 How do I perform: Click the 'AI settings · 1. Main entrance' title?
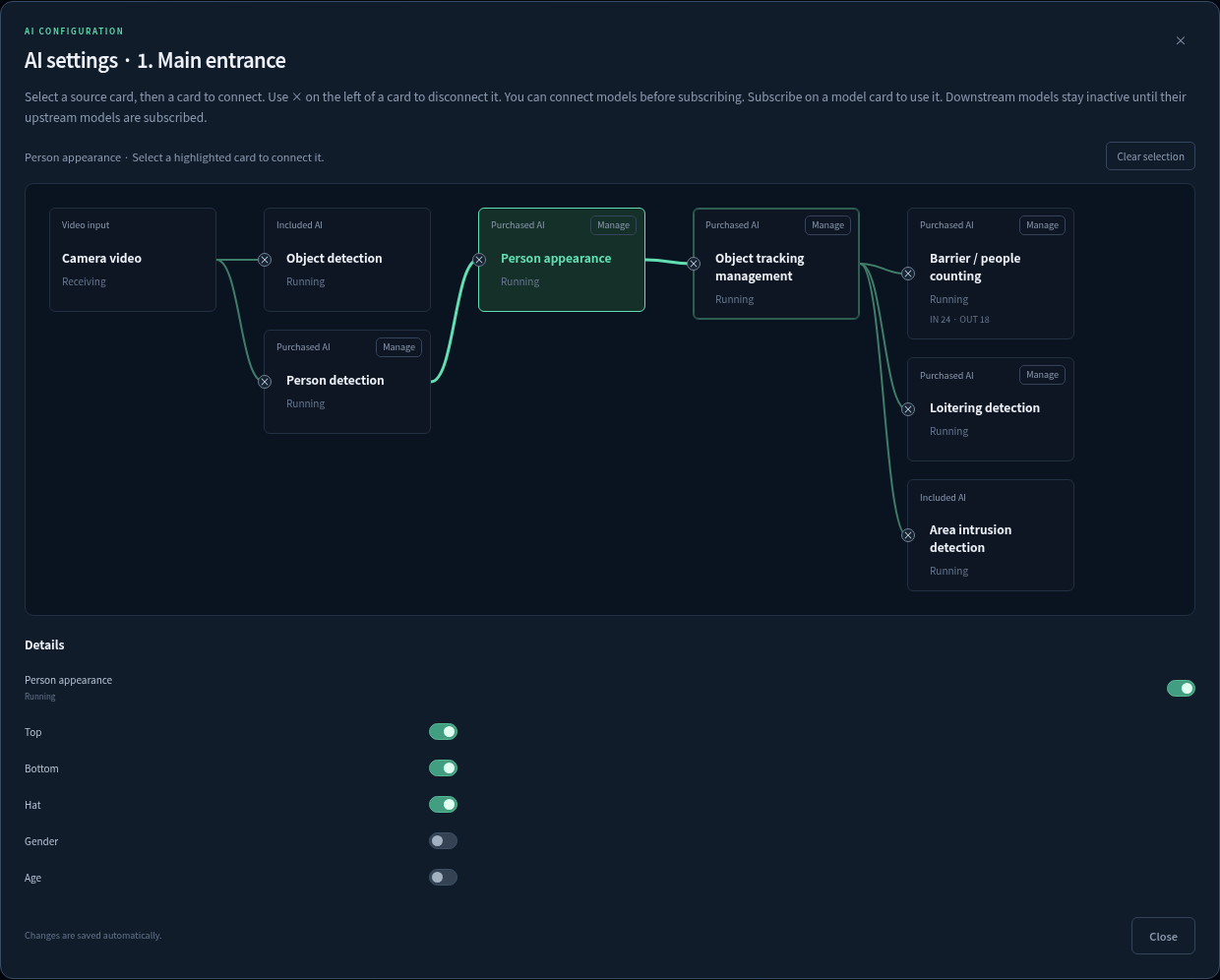pos(155,61)
